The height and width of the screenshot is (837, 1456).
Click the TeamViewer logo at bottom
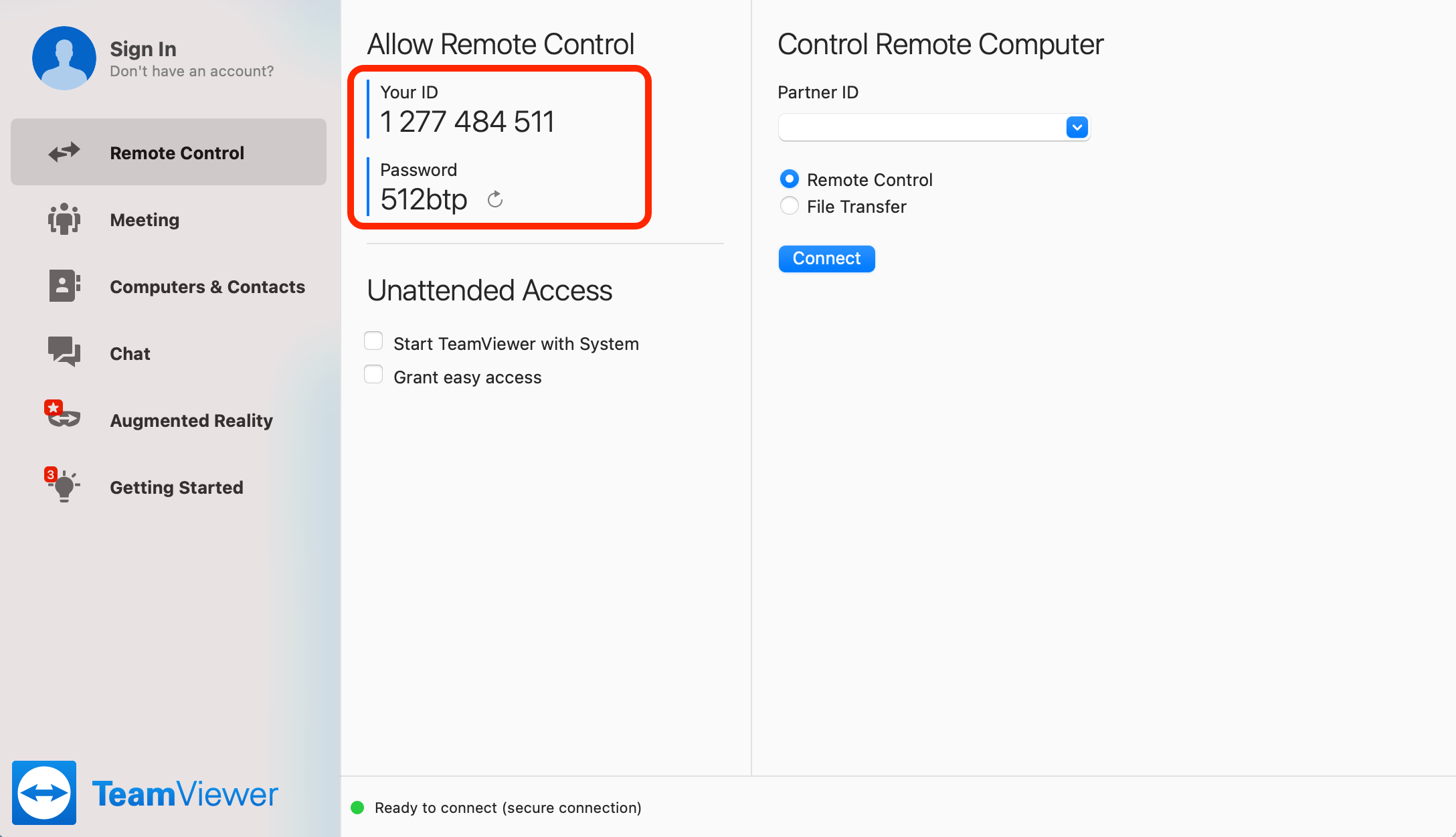point(44,793)
